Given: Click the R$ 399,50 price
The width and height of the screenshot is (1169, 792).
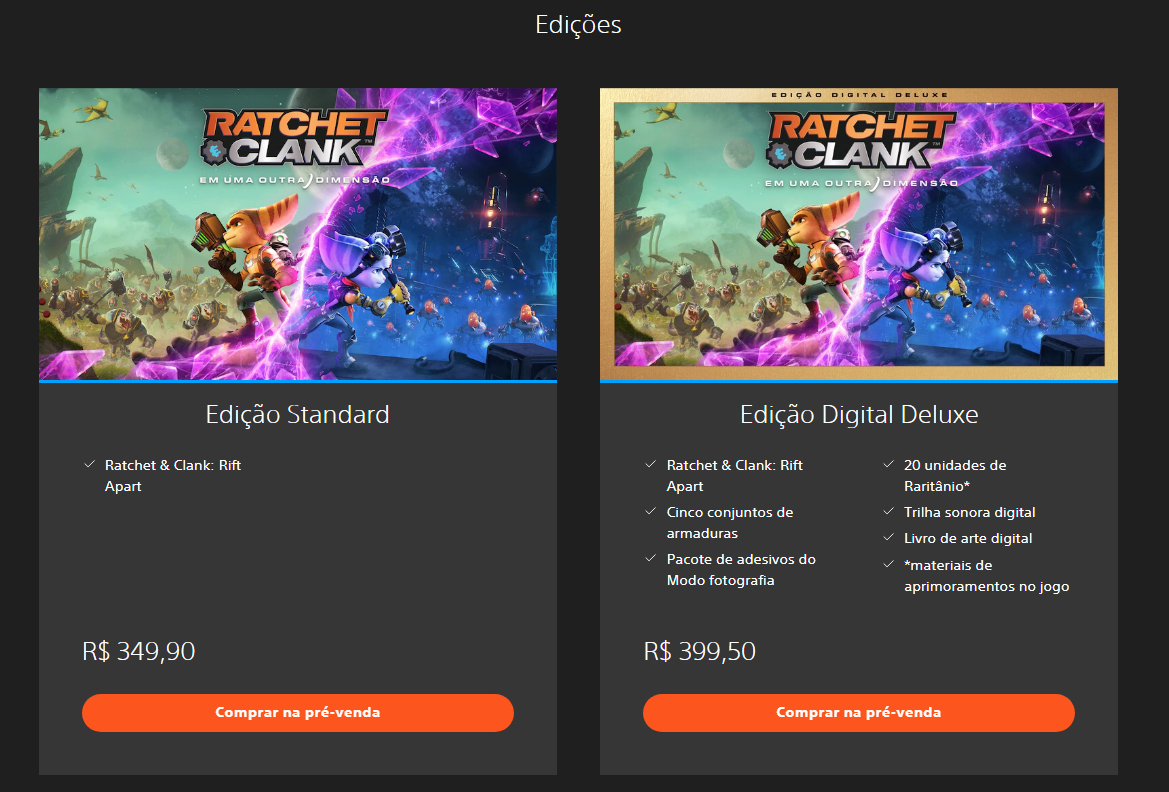Looking at the screenshot, I should (699, 651).
